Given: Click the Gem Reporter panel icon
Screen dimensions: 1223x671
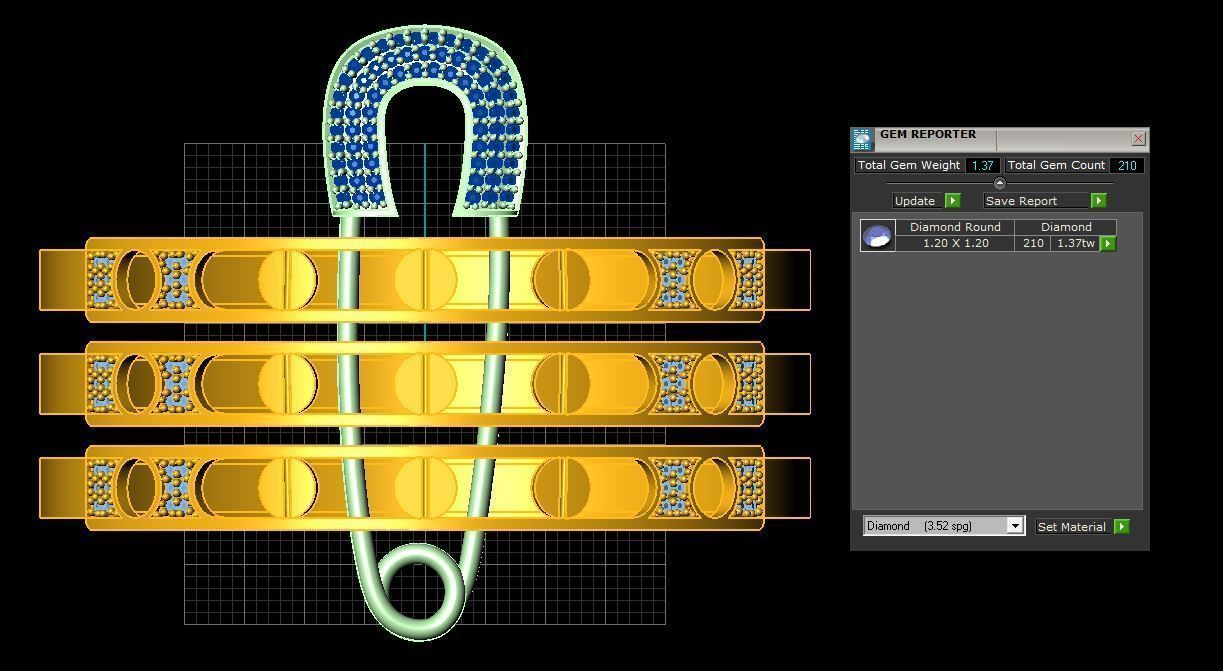Looking at the screenshot, I should click(x=862, y=139).
